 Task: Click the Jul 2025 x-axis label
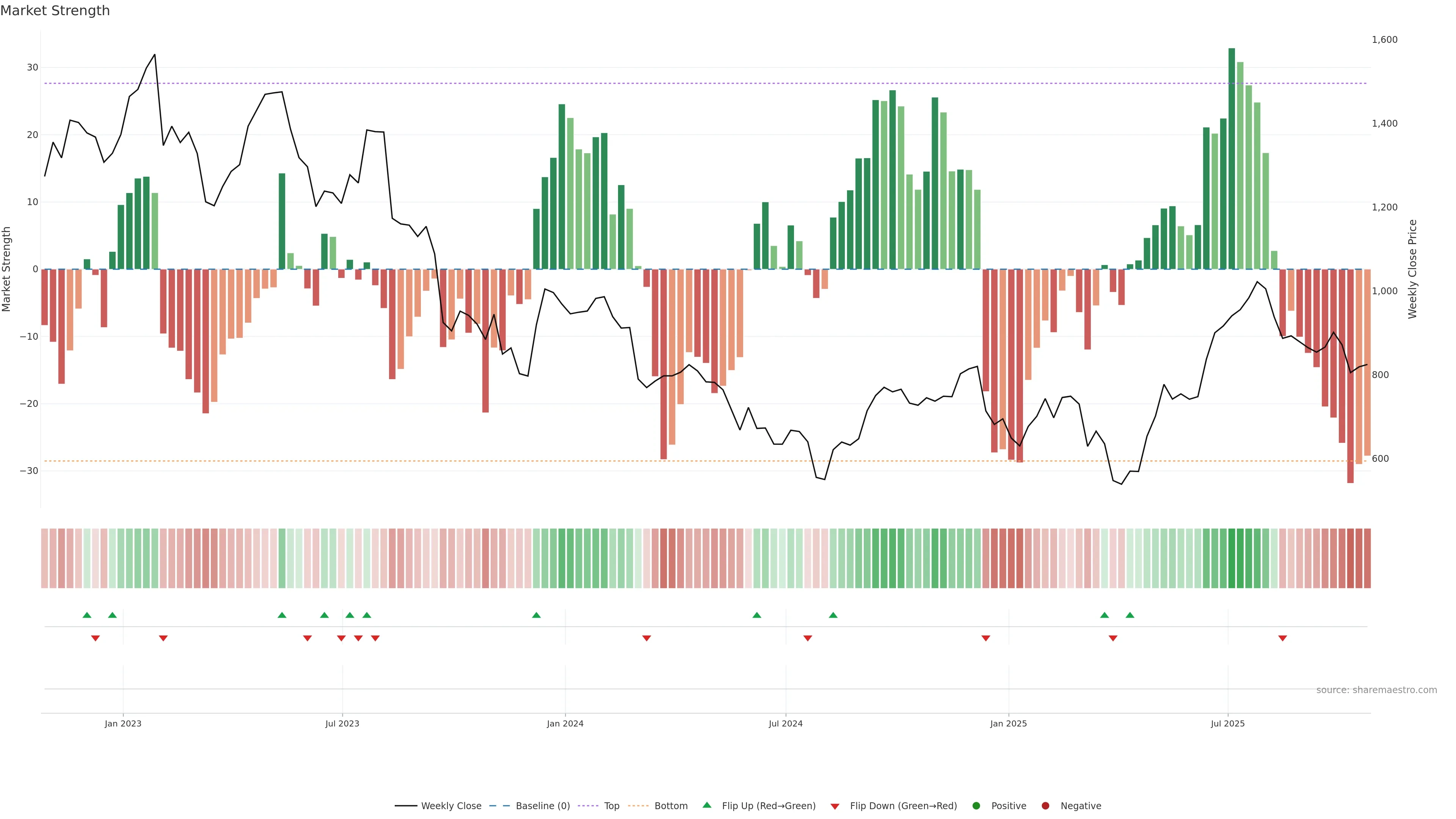coord(1227,723)
